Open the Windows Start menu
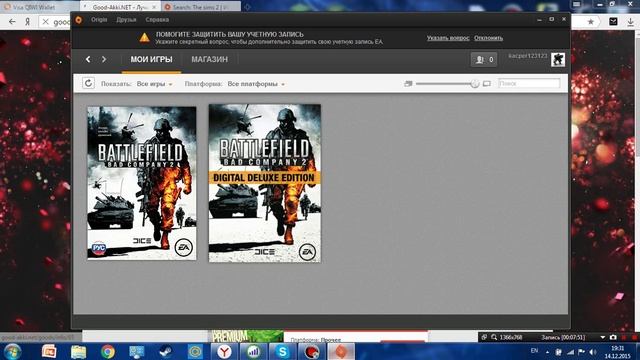 [x=12, y=352]
